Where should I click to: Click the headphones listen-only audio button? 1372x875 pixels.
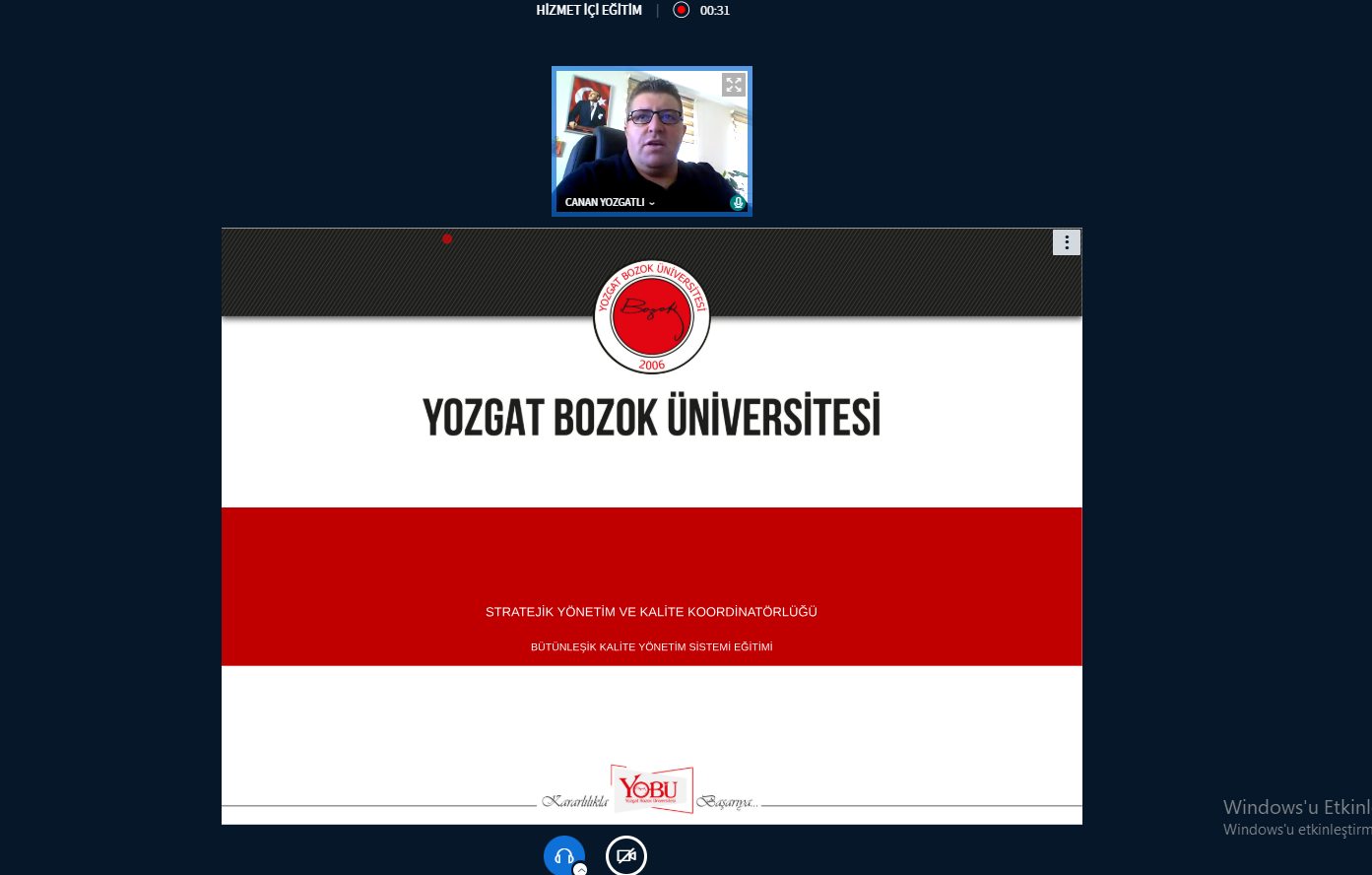(x=563, y=854)
